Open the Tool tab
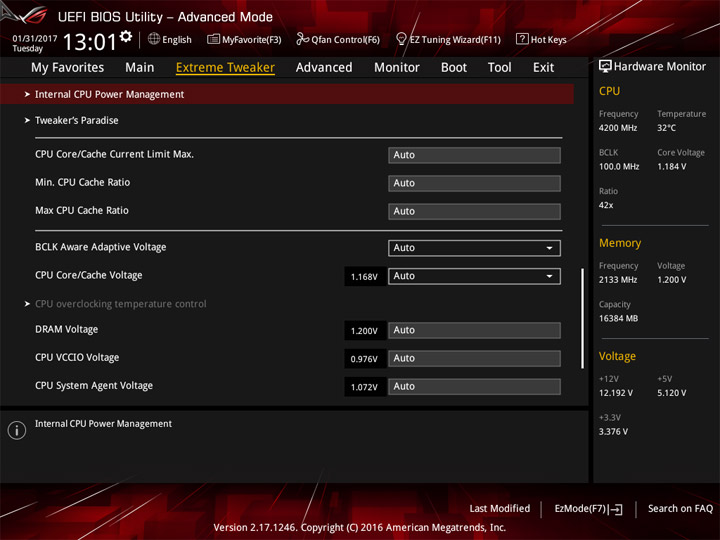 500,68
